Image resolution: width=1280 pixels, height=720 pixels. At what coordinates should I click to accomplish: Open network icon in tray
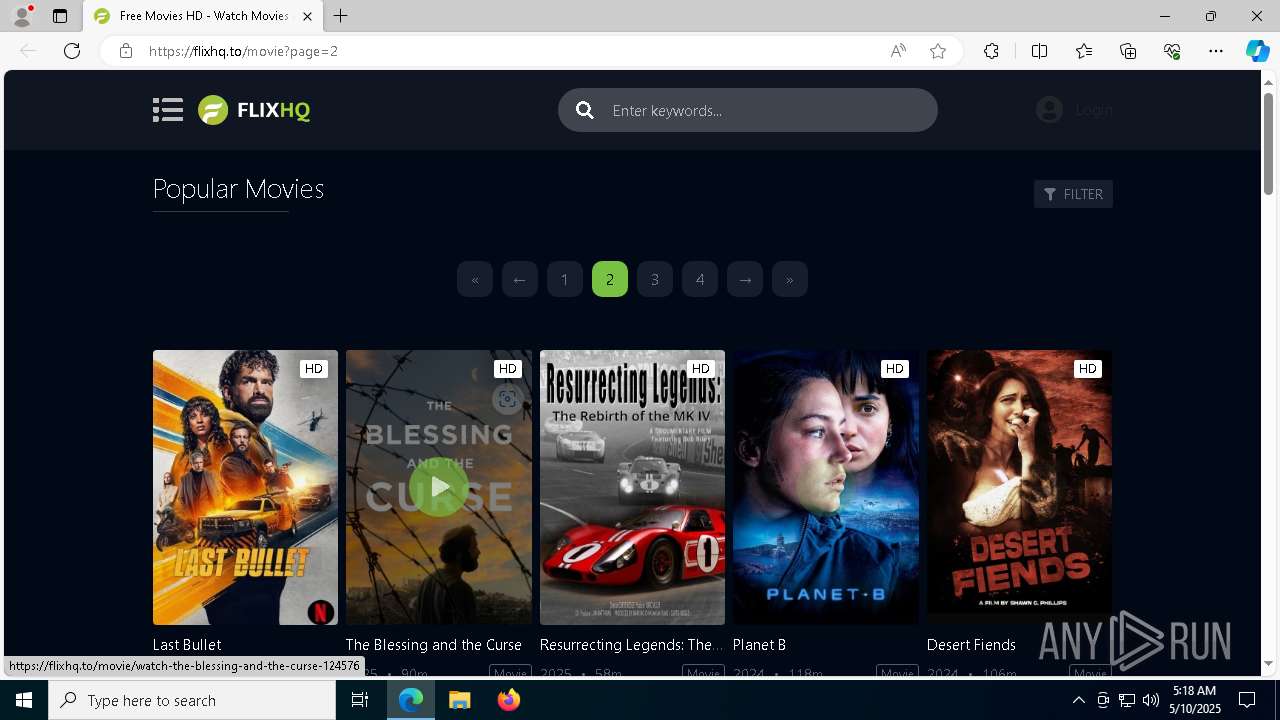[x=1127, y=700]
